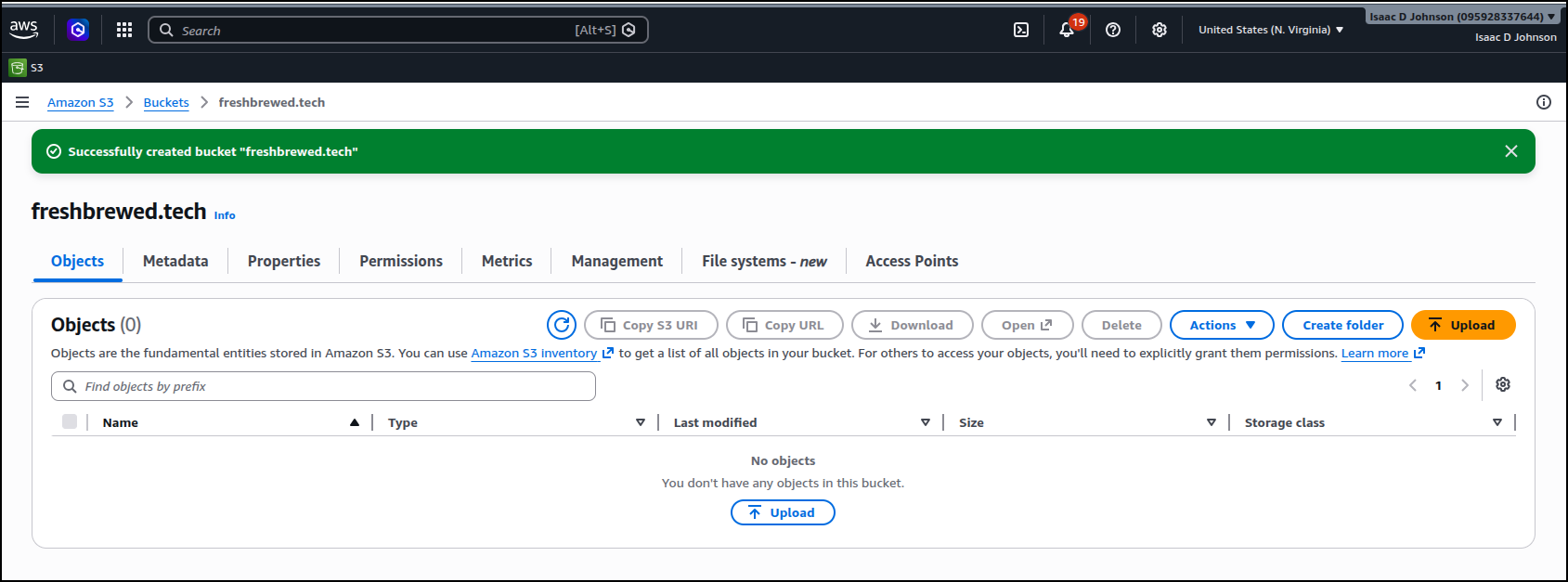1568x582 pixels.
Task: Switch to the Access Points tab
Action: 912,261
